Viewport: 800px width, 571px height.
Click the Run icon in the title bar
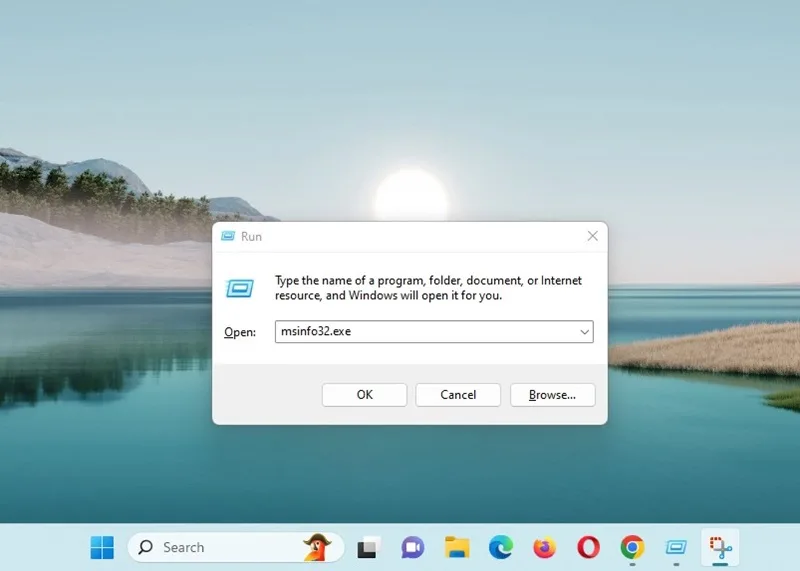tap(228, 236)
